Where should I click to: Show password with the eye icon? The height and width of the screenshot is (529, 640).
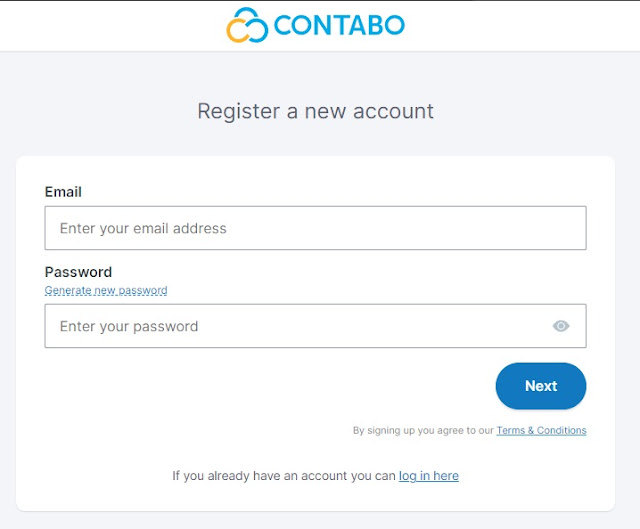[x=561, y=326]
